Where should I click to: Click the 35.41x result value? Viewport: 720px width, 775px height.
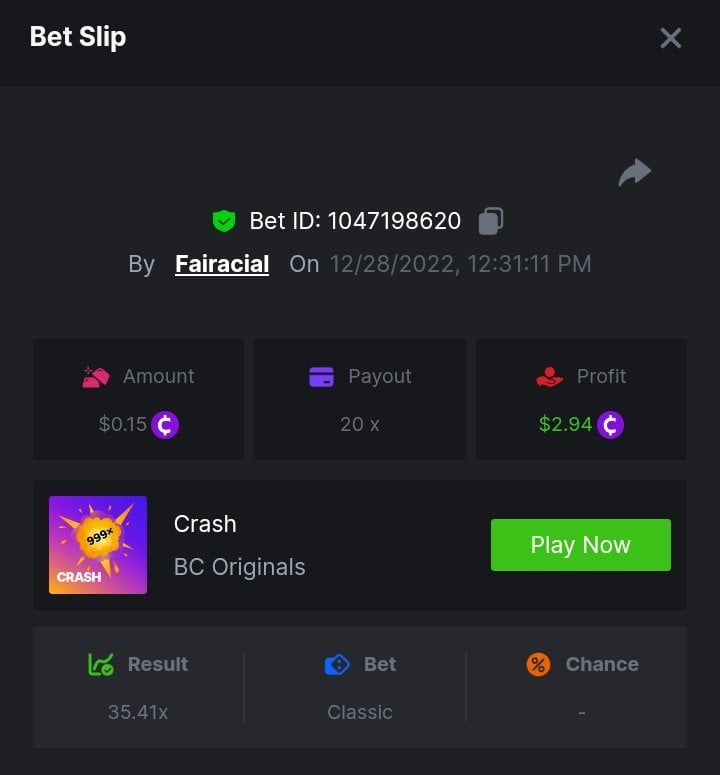click(138, 712)
